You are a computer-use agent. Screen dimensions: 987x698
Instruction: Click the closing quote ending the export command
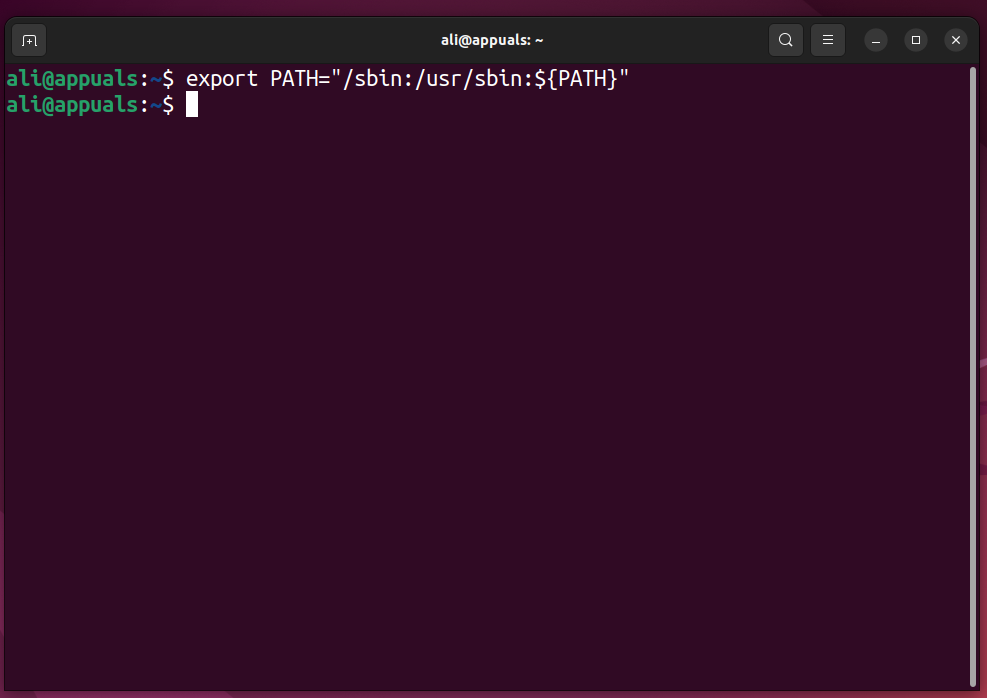coord(624,78)
